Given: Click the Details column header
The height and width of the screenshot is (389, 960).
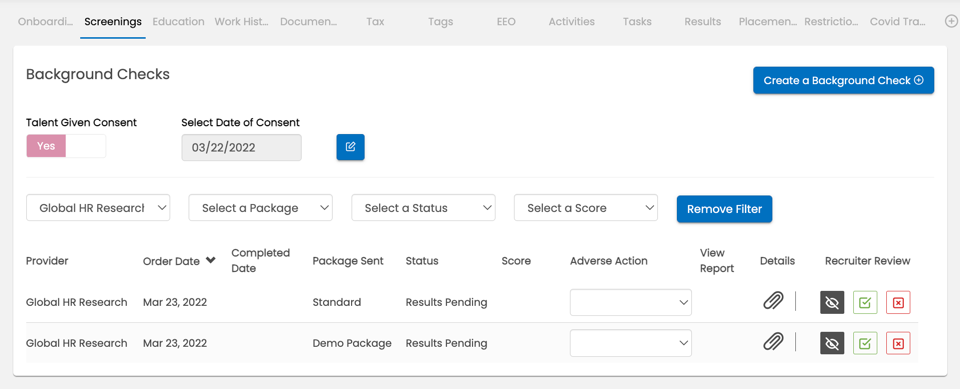Looking at the screenshot, I should 778,260.
